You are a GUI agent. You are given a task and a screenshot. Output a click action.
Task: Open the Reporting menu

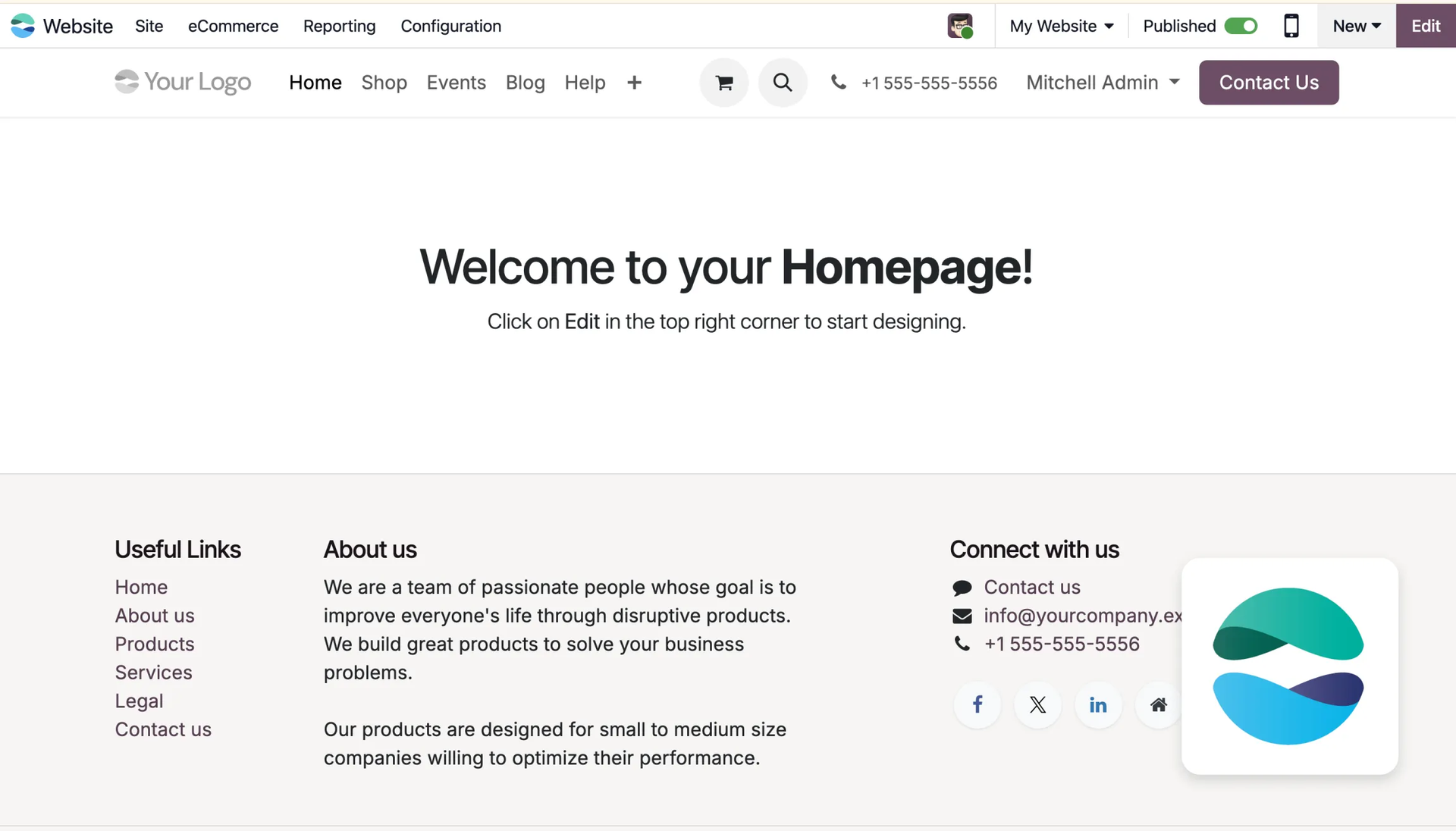tap(340, 26)
